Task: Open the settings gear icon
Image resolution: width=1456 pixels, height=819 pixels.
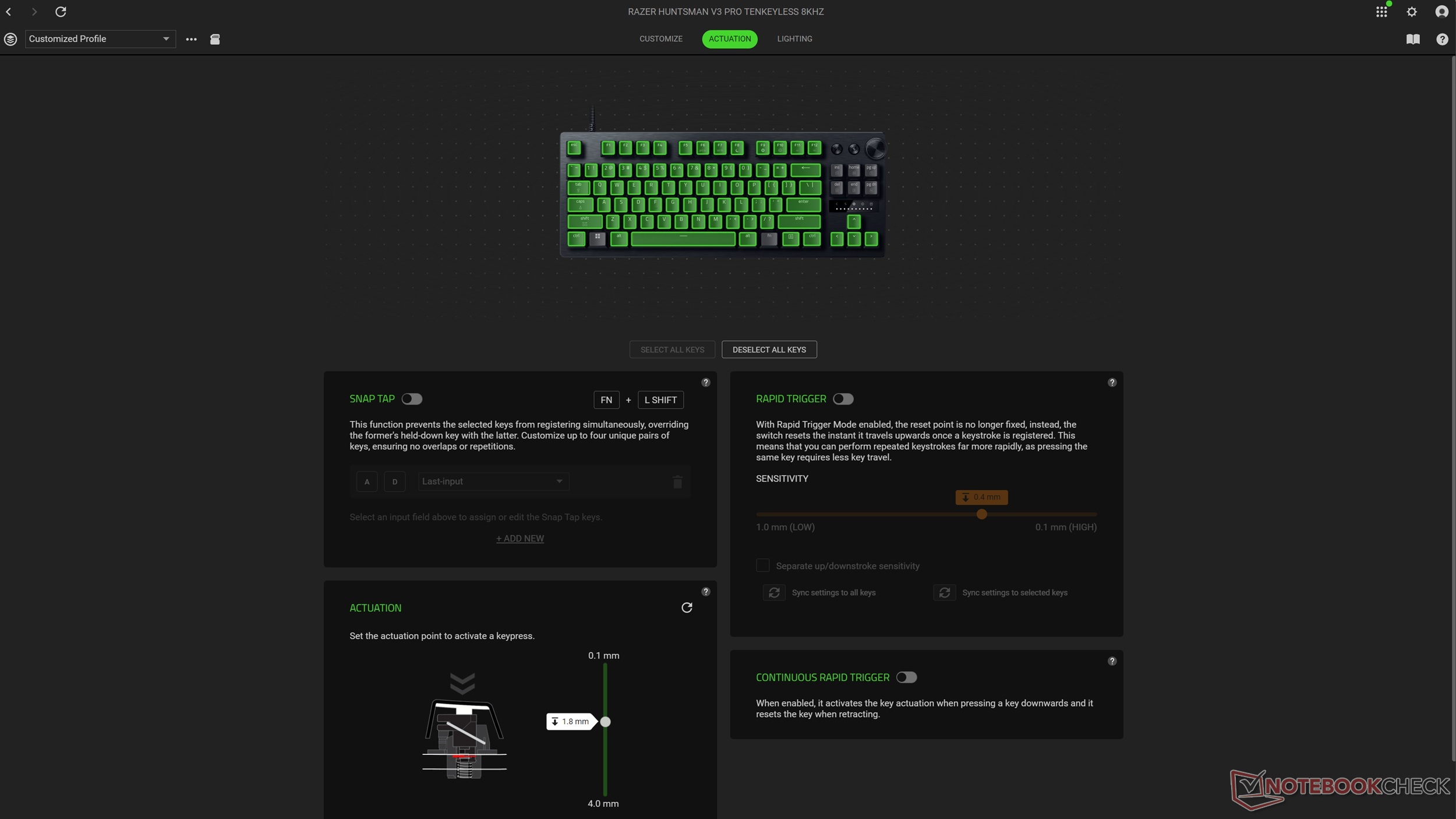Action: (1412, 12)
